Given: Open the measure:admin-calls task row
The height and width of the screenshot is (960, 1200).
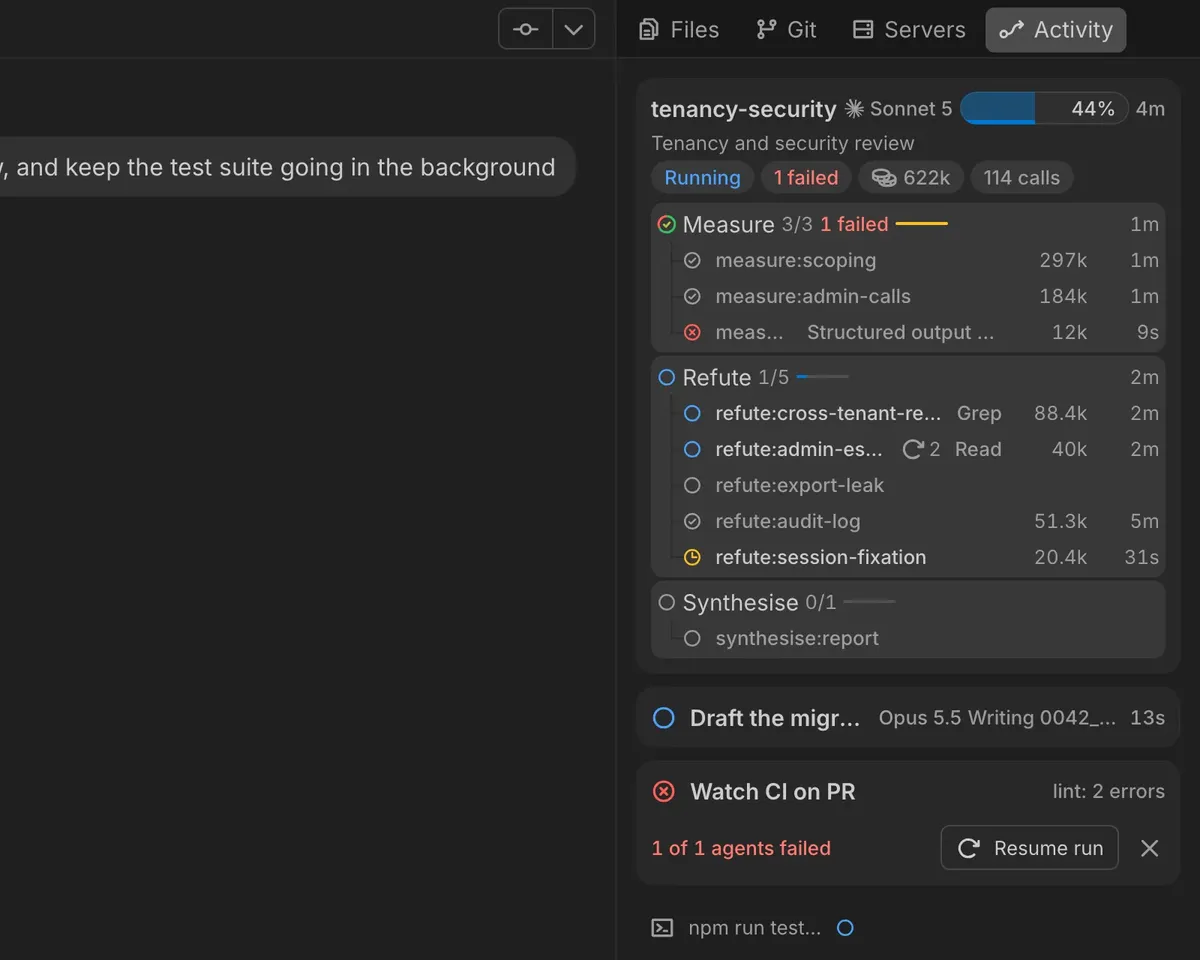Looking at the screenshot, I should pyautogui.click(x=920, y=296).
